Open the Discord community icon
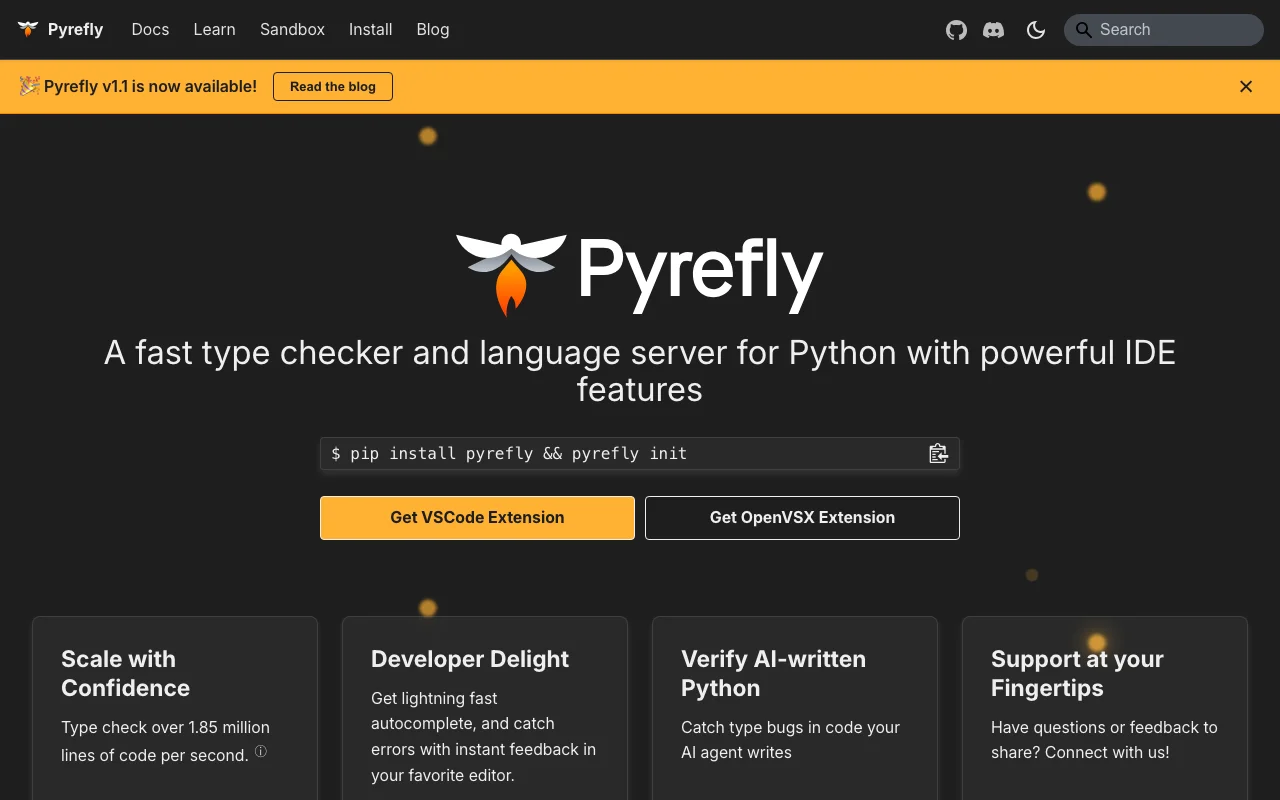Image resolution: width=1280 pixels, height=800 pixels. click(993, 30)
